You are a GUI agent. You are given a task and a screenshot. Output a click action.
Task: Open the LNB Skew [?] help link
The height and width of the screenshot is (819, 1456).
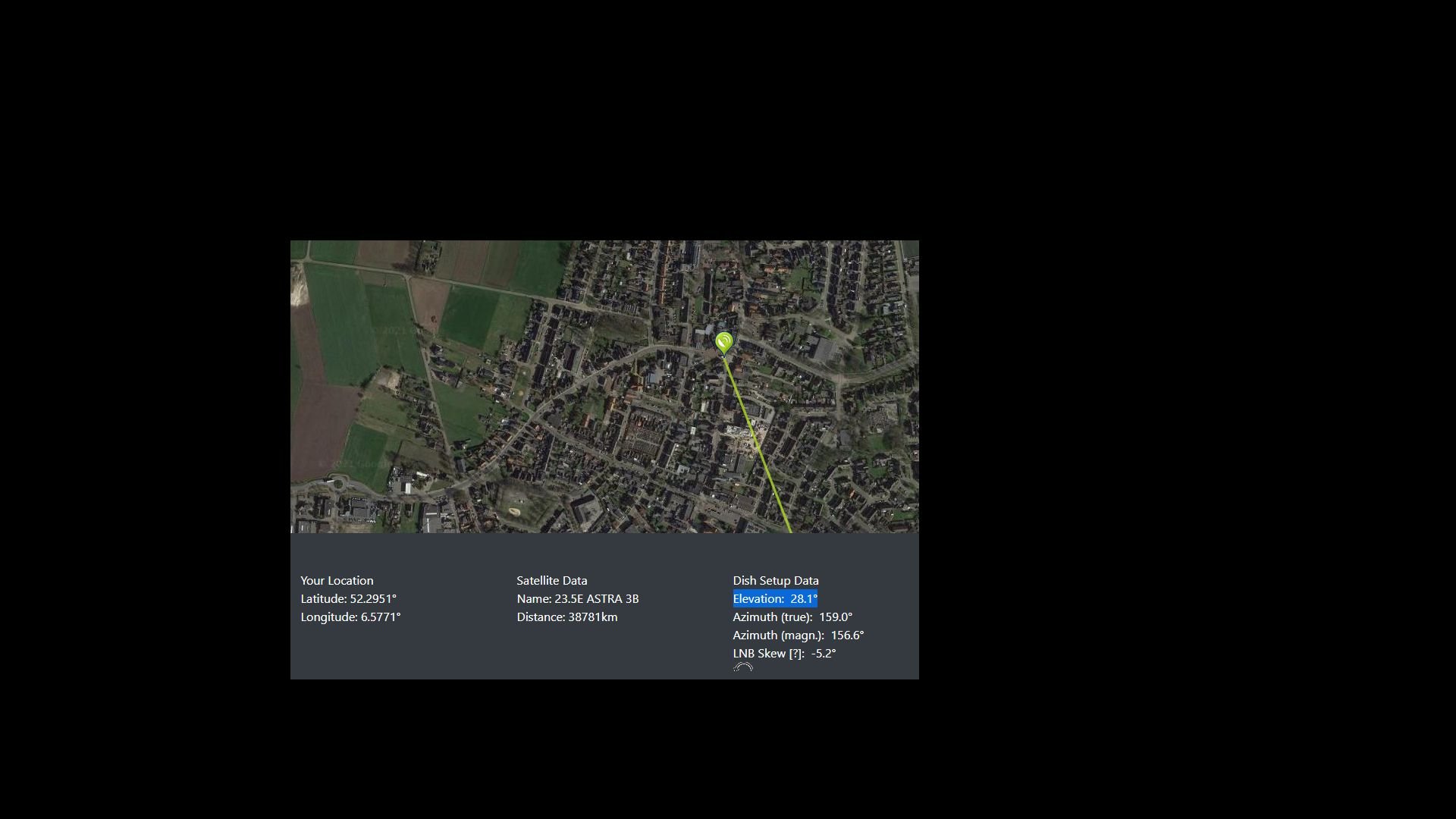tap(795, 654)
